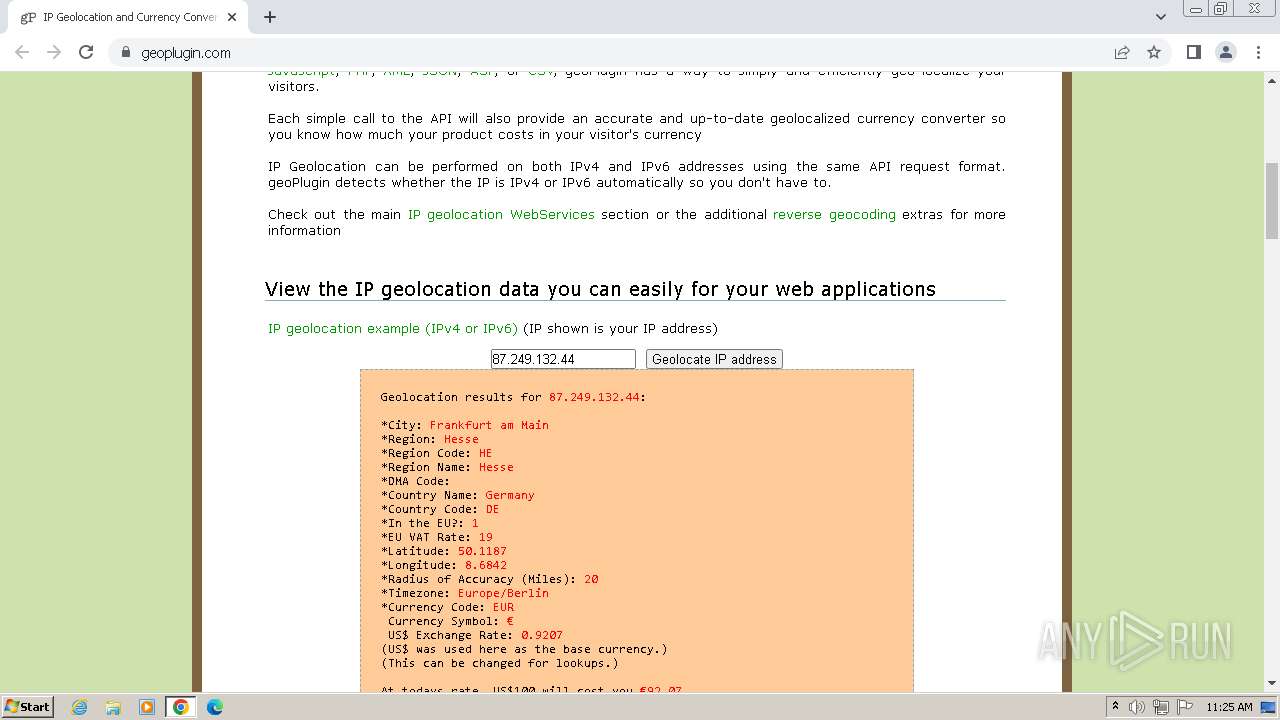Go forward to next page
The image size is (1280, 720).
(54, 52)
